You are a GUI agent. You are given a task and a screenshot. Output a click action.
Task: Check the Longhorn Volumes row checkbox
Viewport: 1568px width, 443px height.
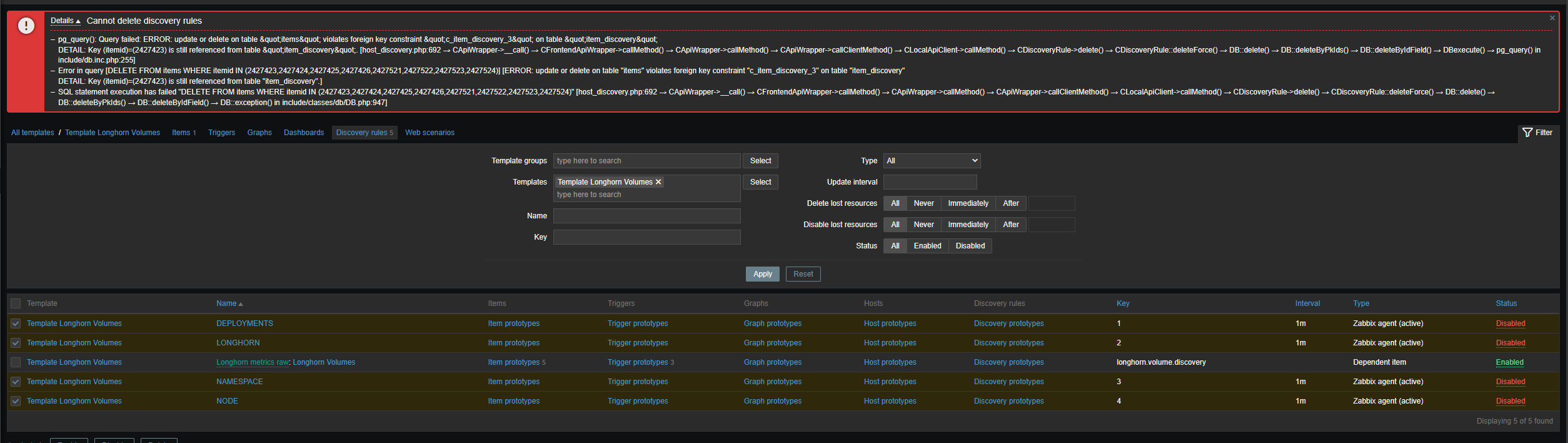pyautogui.click(x=16, y=362)
